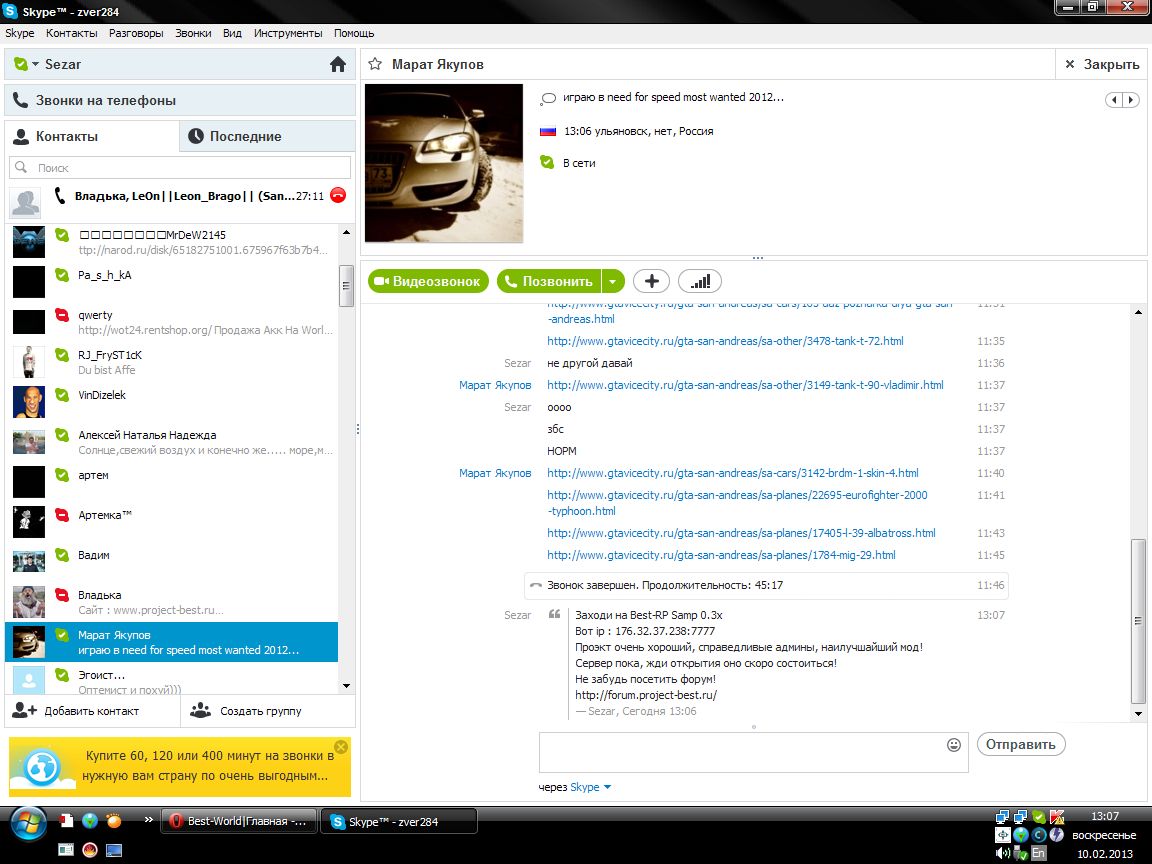
Task: Open the Инструменты menu
Action: click(x=288, y=33)
